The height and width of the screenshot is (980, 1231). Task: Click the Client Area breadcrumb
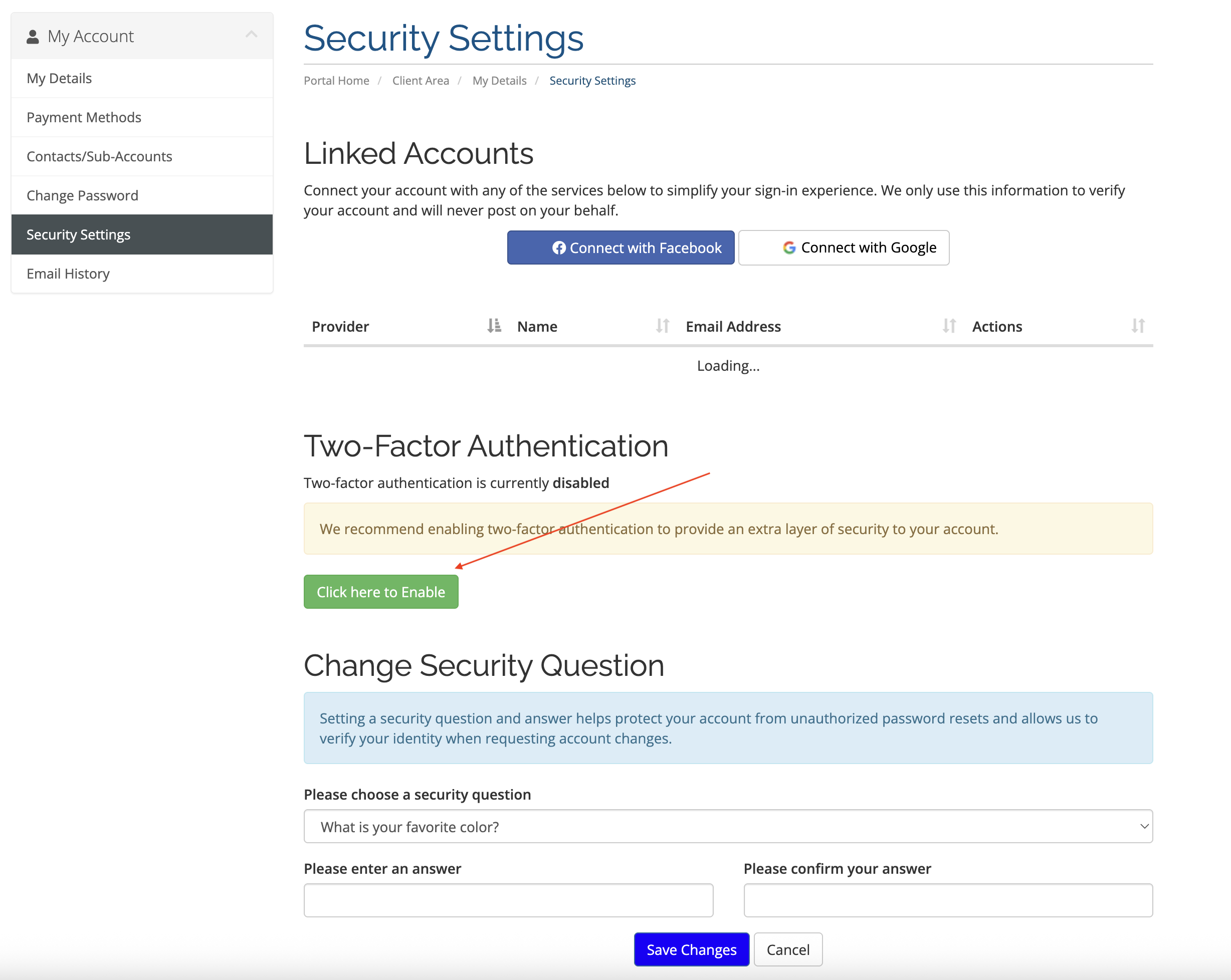coord(420,81)
